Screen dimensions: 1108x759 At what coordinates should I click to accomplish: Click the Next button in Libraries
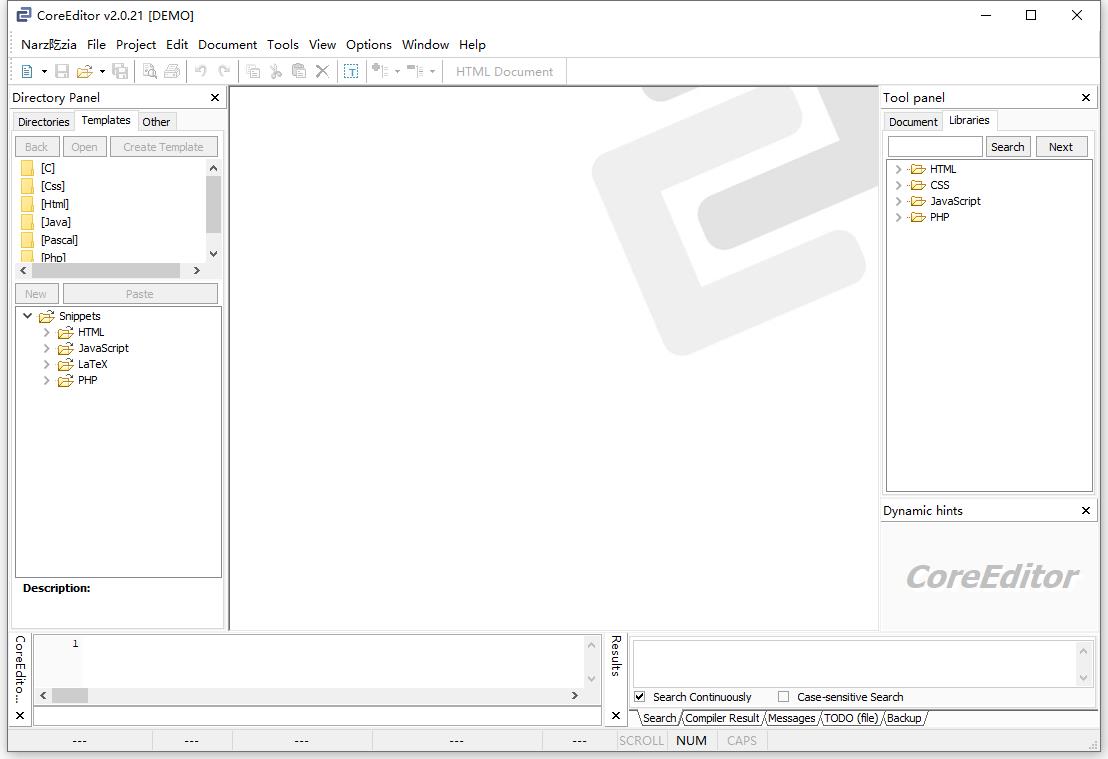1060,147
